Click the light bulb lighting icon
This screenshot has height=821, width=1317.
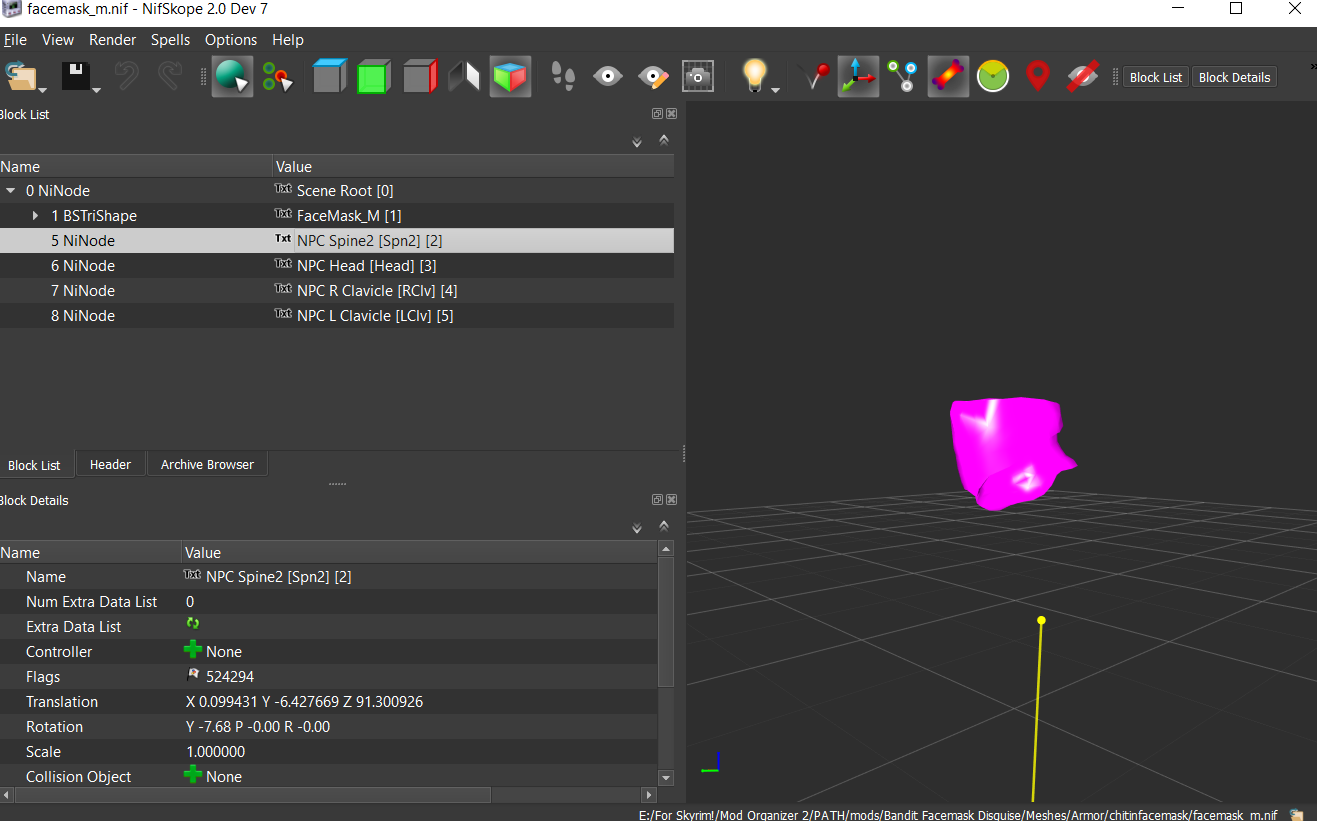pyautogui.click(x=753, y=76)
